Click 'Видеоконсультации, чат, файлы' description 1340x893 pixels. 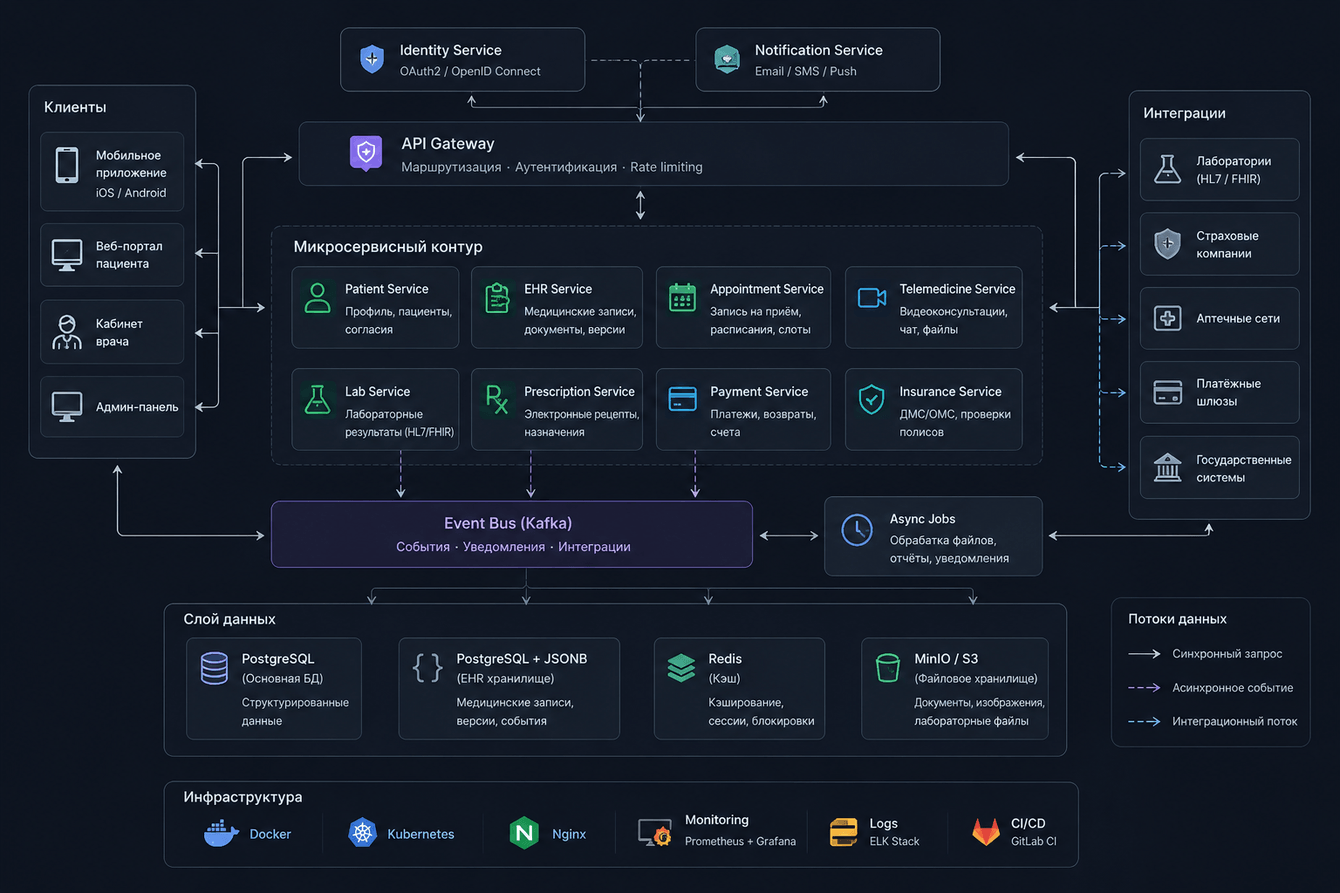(953, 320)
